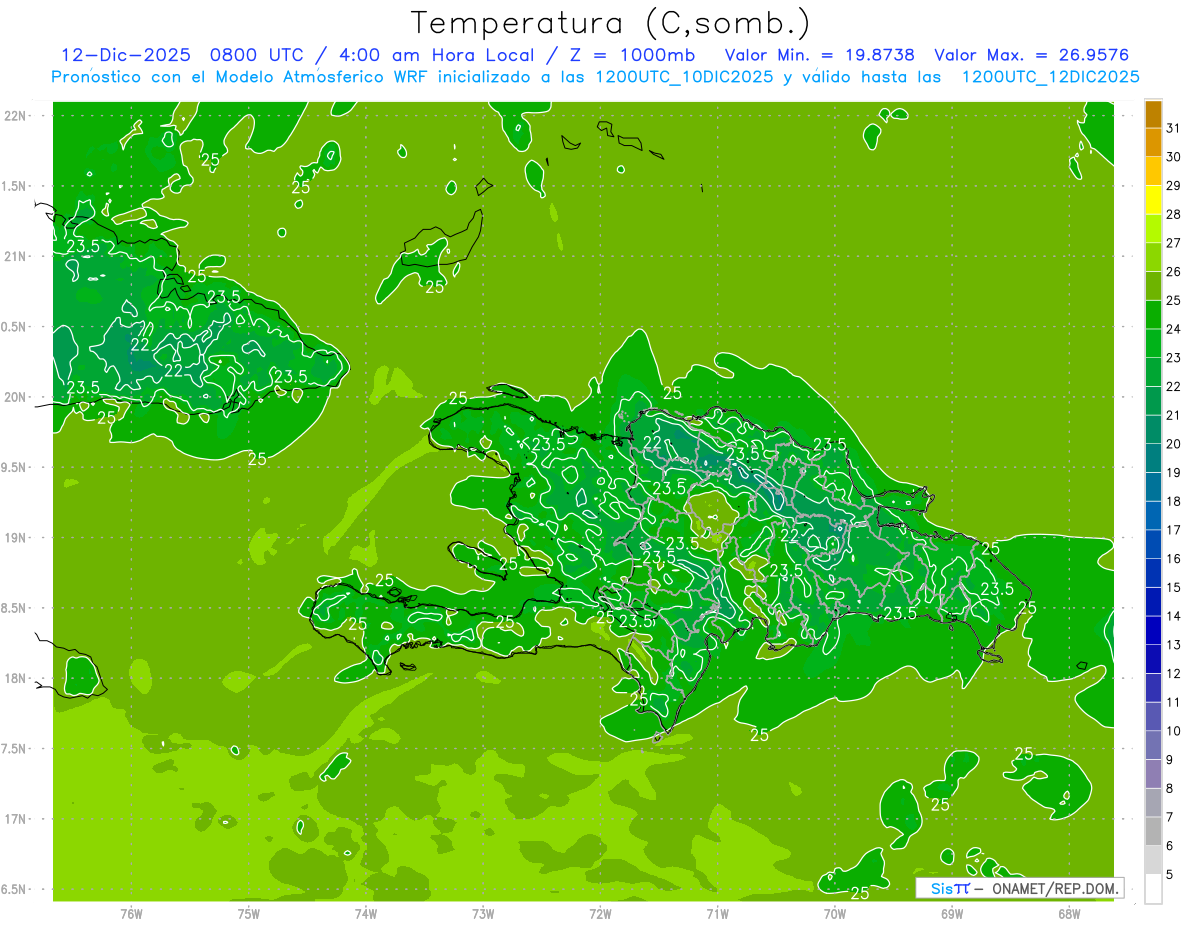Click the title "Temperatura (C,somb.)"
This screenshot has height=927, width=1200.
click(609, 23)
